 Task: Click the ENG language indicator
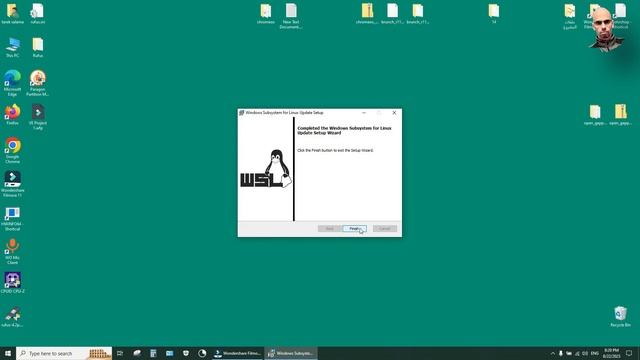click(595, 353)
